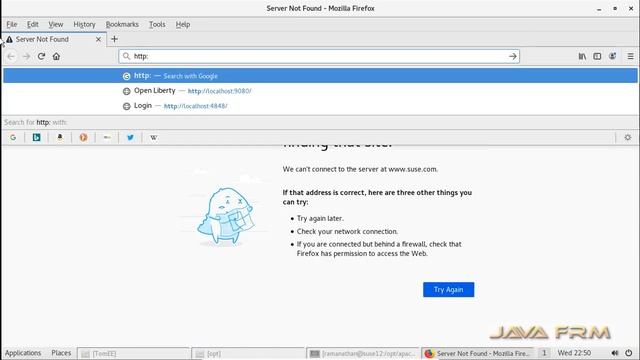The image size is (640, 360).
Task: Choose the Login localhost:4848 suggestion
Action: click(x=320, y=106)
